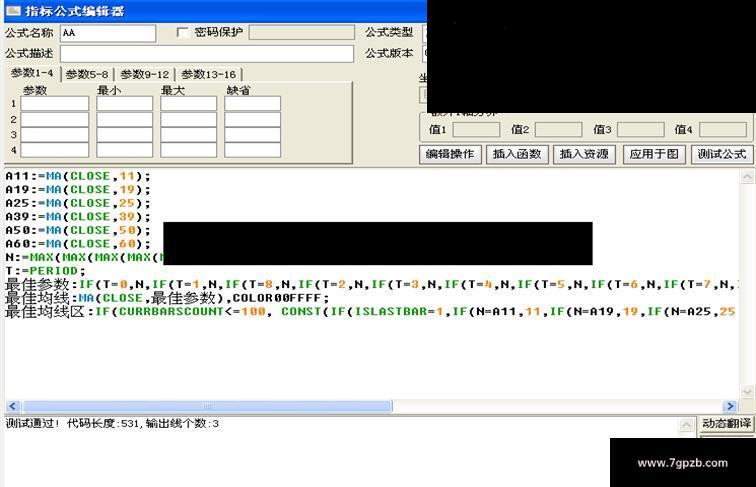
Task: Click the code line A25:=MA(CLOSE,25);
Action: tap(78, 203)
